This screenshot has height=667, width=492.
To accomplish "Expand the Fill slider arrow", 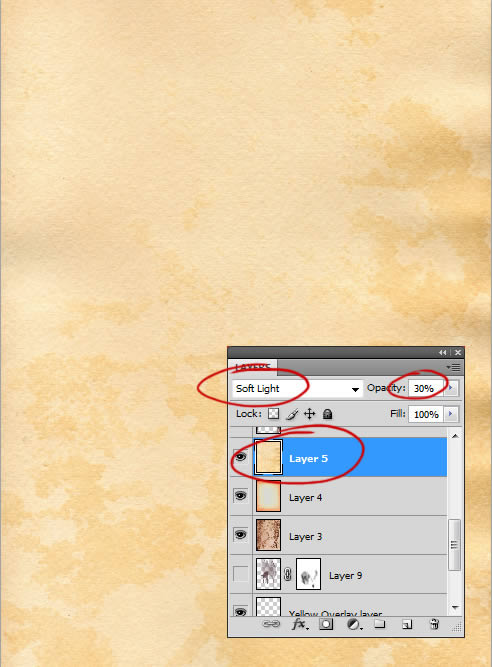I will (451, 414).
